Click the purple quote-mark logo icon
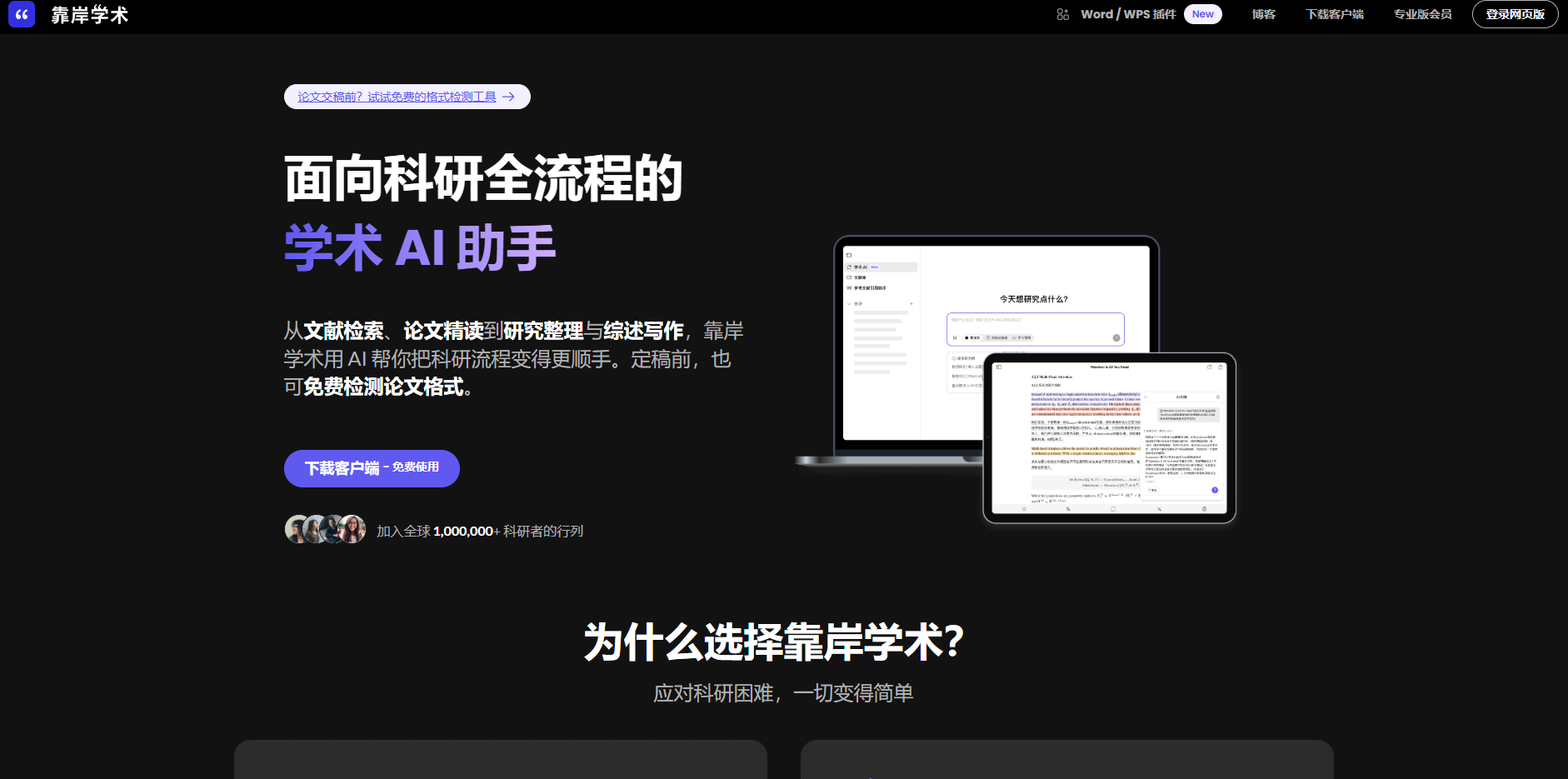The image size is (1568, 779). 22,14
